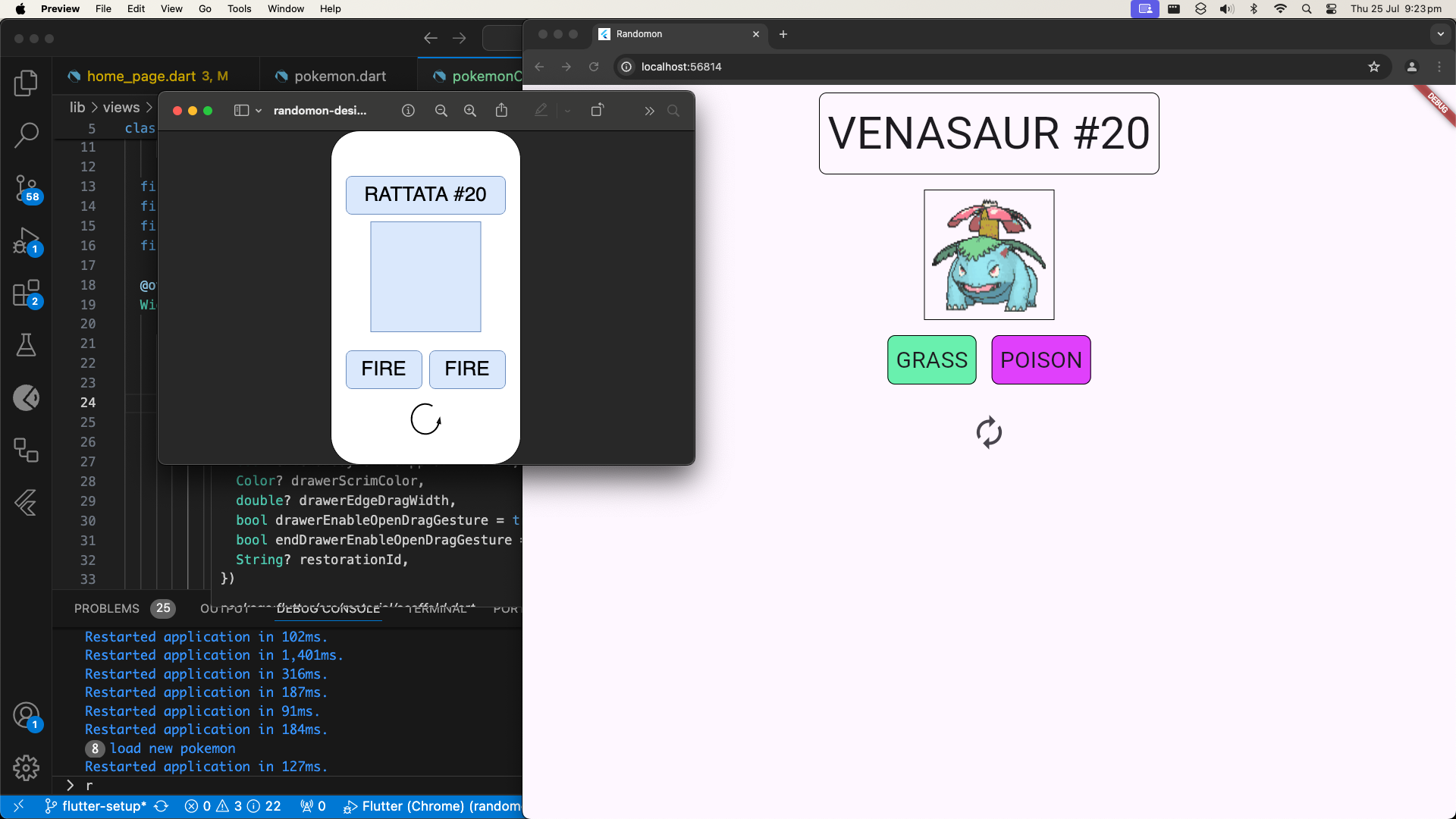
Task: Open the Flutter sidebar icon at bottom
Action: (x=26, y=503)
